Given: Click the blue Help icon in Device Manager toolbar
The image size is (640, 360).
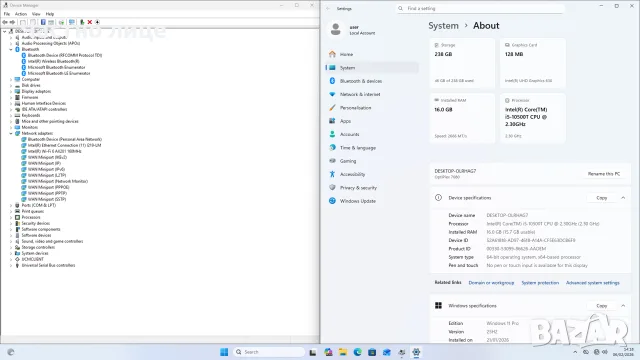Looking at the screenshot, I should pos(43,22).
